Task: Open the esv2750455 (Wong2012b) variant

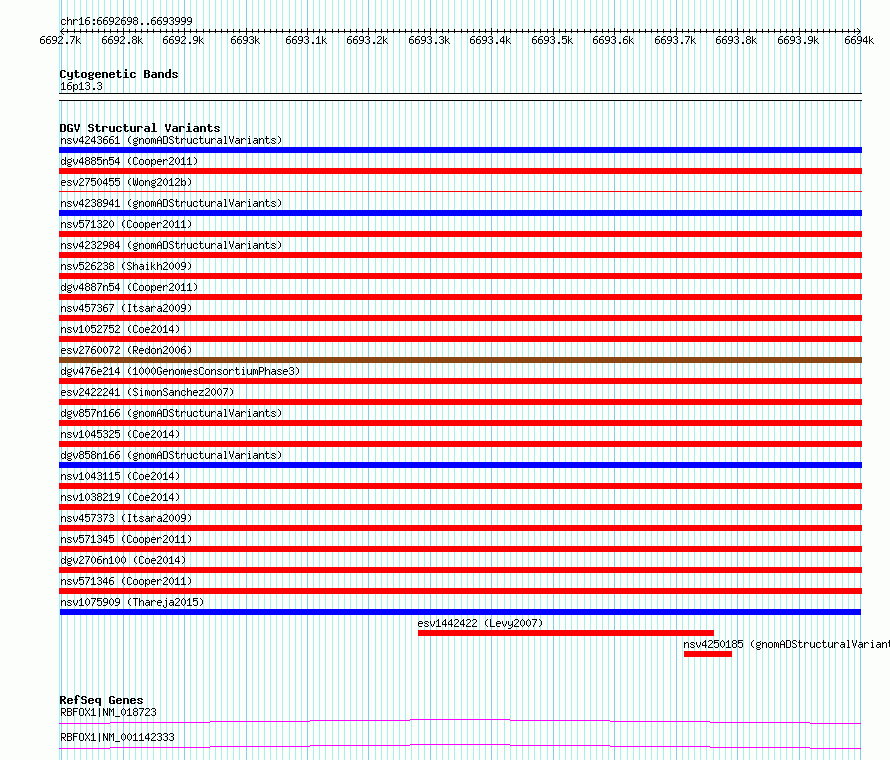Action: 126,182
